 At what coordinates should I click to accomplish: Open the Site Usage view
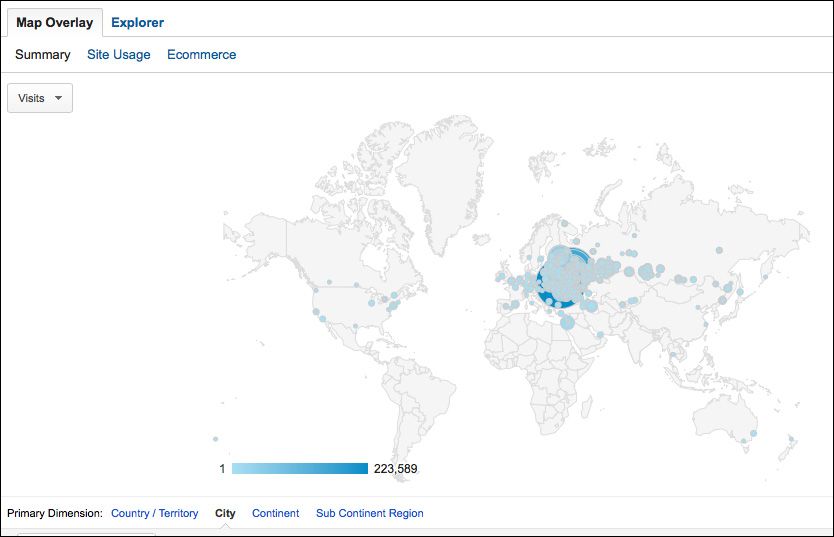(119, 55)
